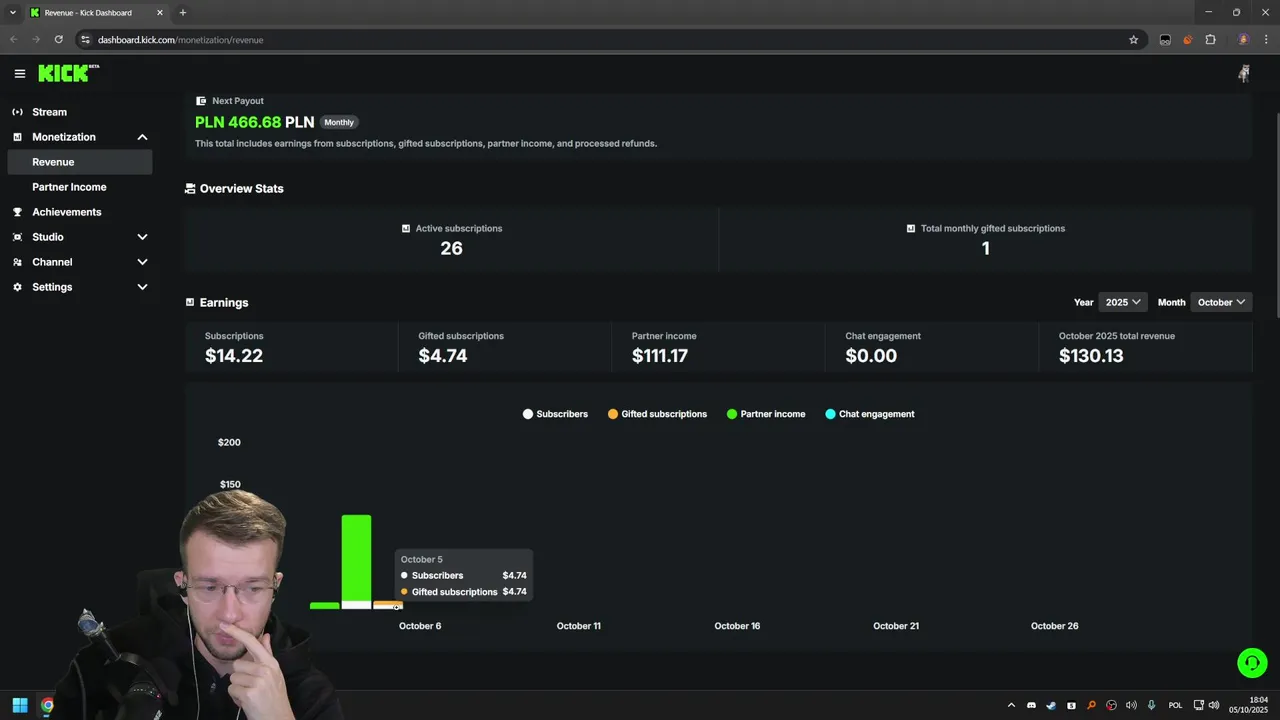Click the Monthly payout badge

(339, 122)
